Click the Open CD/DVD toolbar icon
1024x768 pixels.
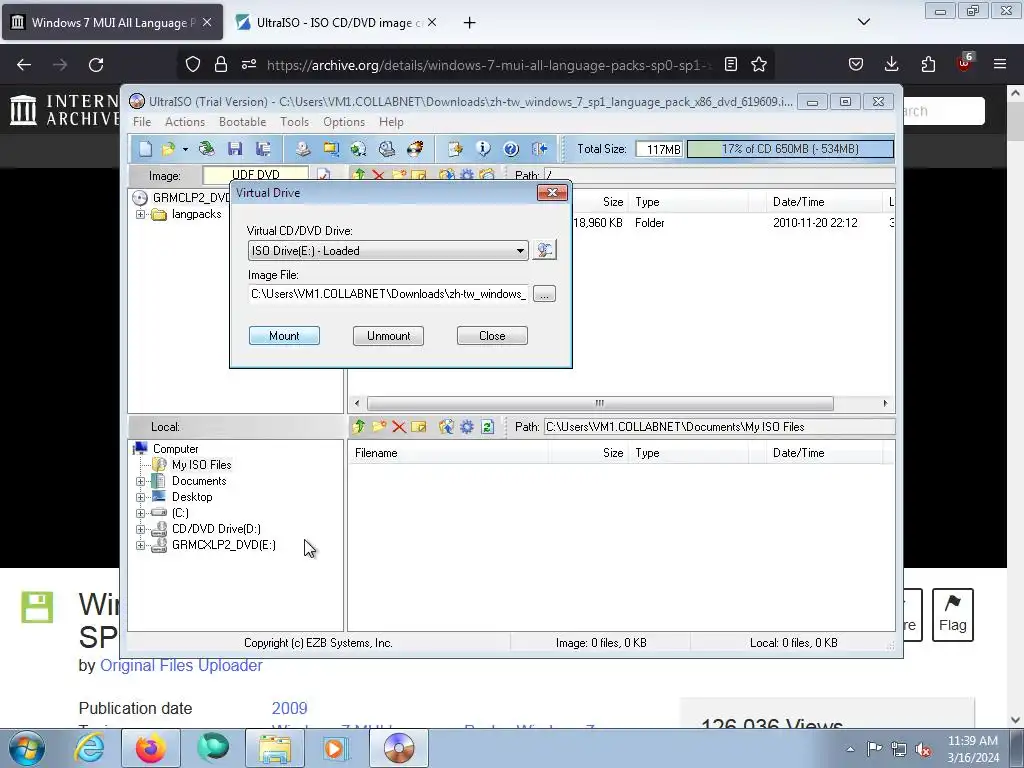click(x=206, y=149)
